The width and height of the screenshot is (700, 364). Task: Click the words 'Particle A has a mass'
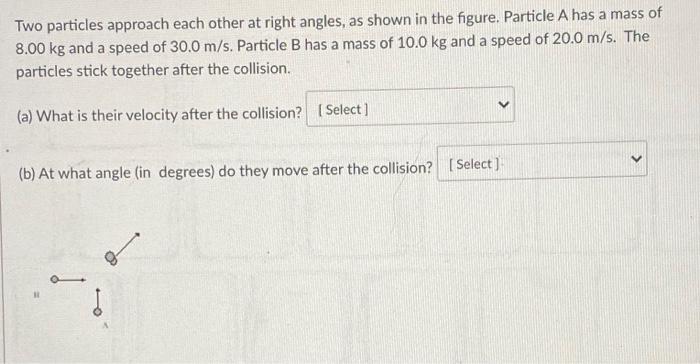(573, 15)
